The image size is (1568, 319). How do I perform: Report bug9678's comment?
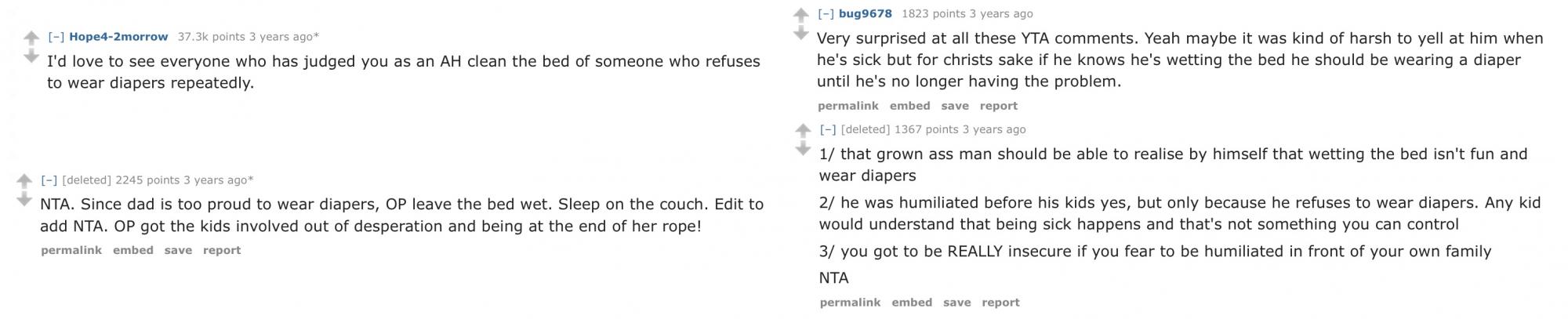(998, 106)
